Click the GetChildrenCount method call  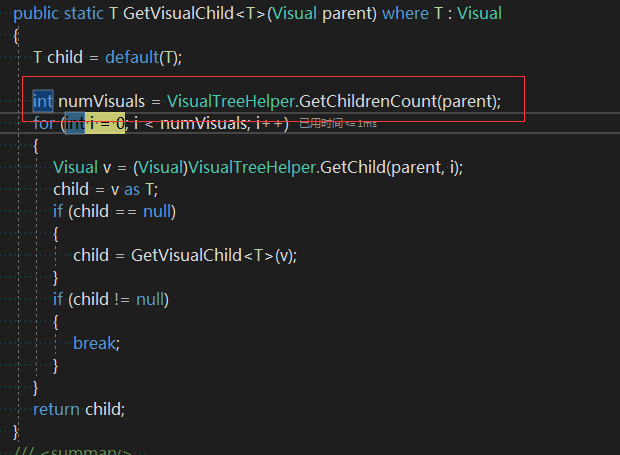pyautogui.click(x=368, y=101)
